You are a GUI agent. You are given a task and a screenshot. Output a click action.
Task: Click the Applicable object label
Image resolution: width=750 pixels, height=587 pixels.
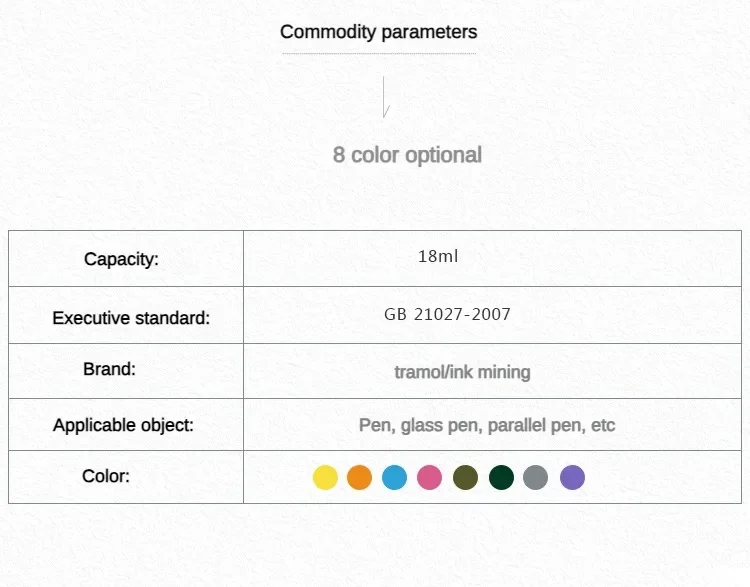pos(123,425)
